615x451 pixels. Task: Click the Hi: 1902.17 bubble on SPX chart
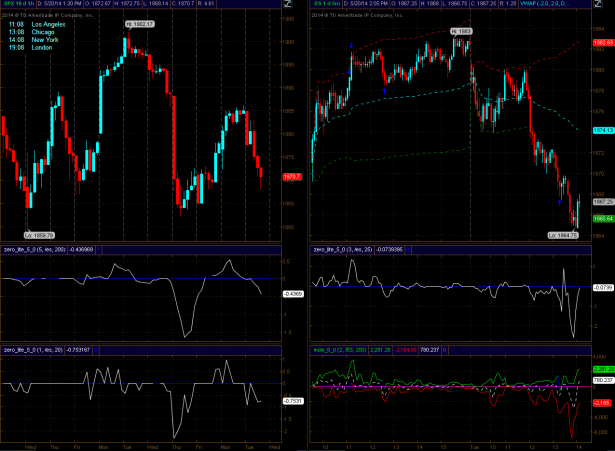click(x=140, y=24)
